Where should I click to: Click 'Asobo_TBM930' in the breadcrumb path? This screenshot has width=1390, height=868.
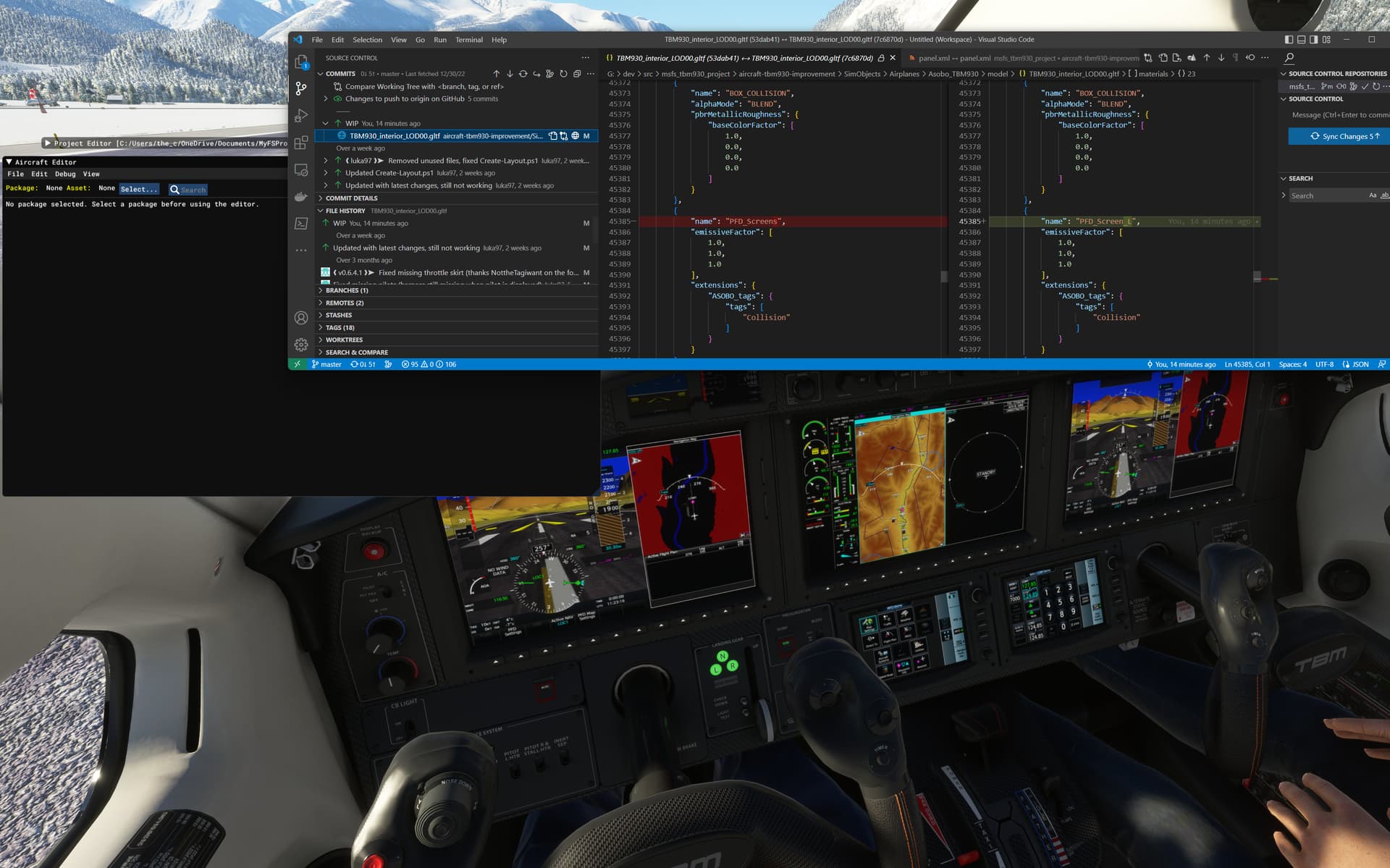pyautogui.click(x=953, y=74)
